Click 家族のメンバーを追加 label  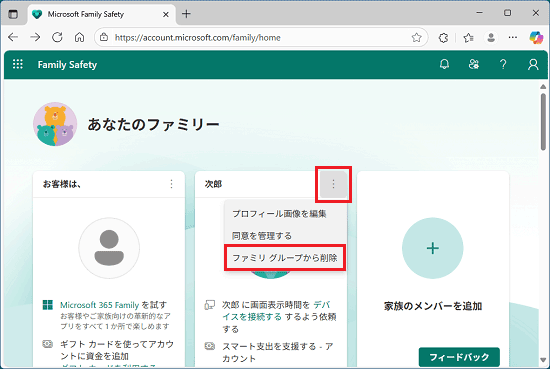click(433, 306)
